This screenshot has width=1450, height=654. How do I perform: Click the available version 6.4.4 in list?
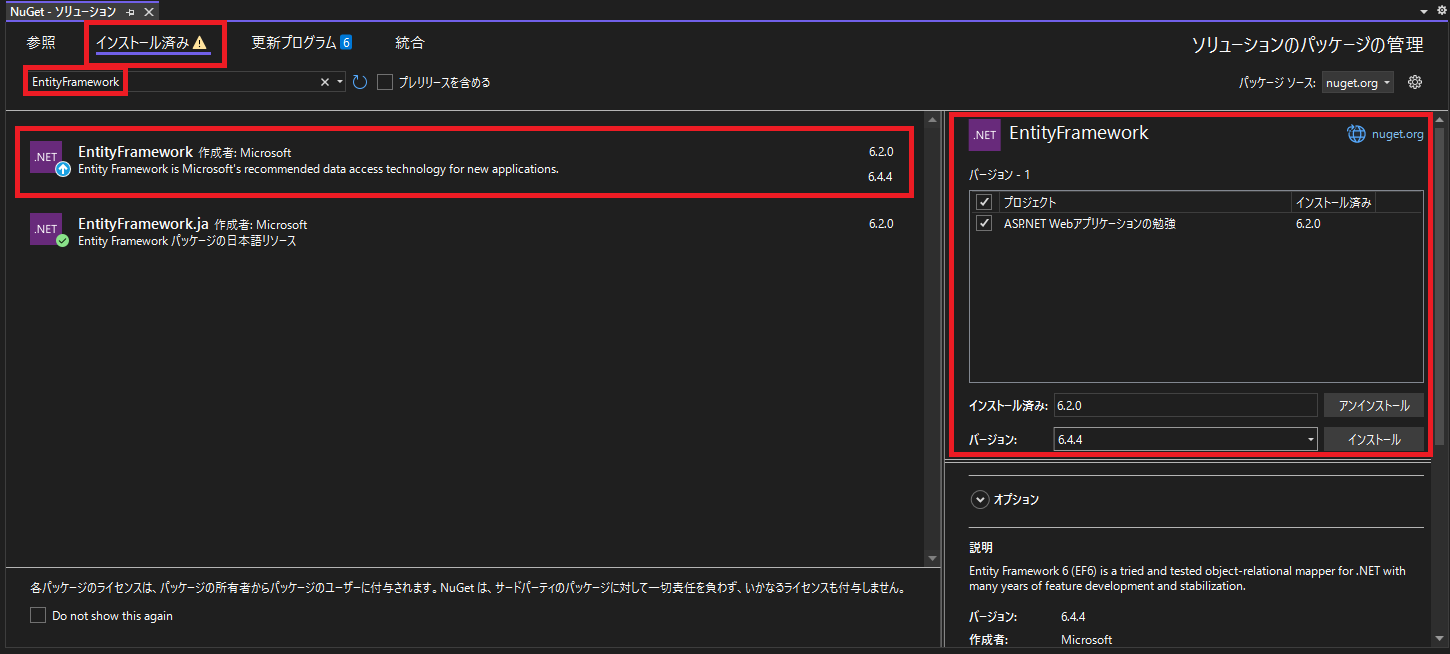point(880,177)
